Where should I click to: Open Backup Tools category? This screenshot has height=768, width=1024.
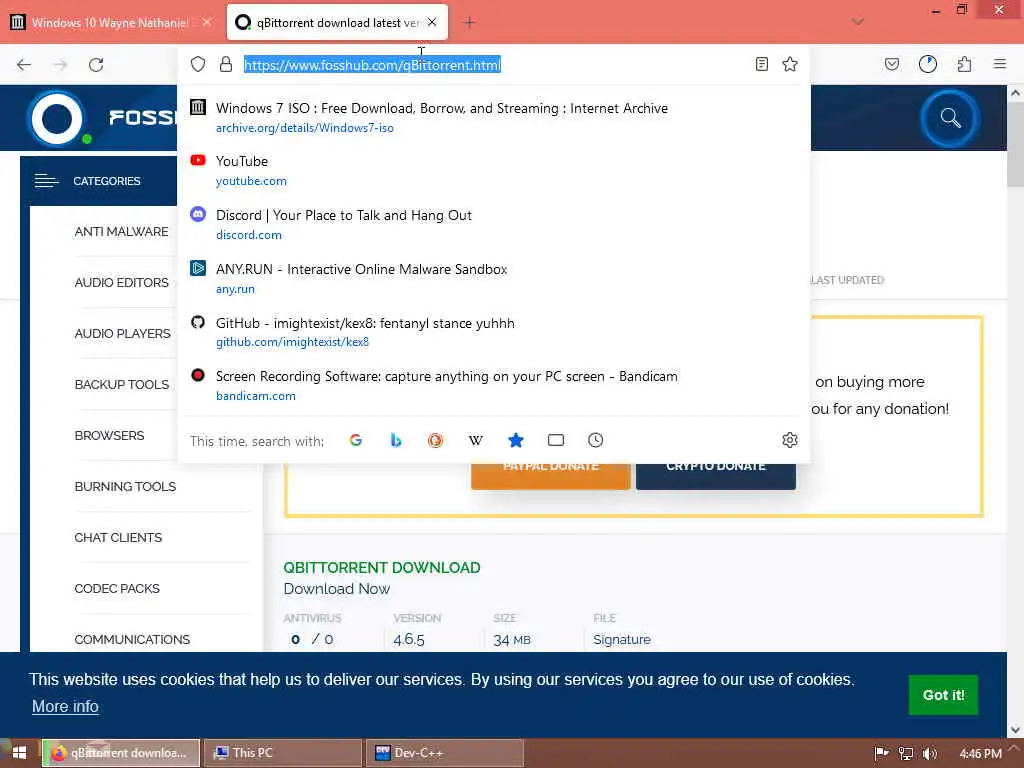click(121, 385)
